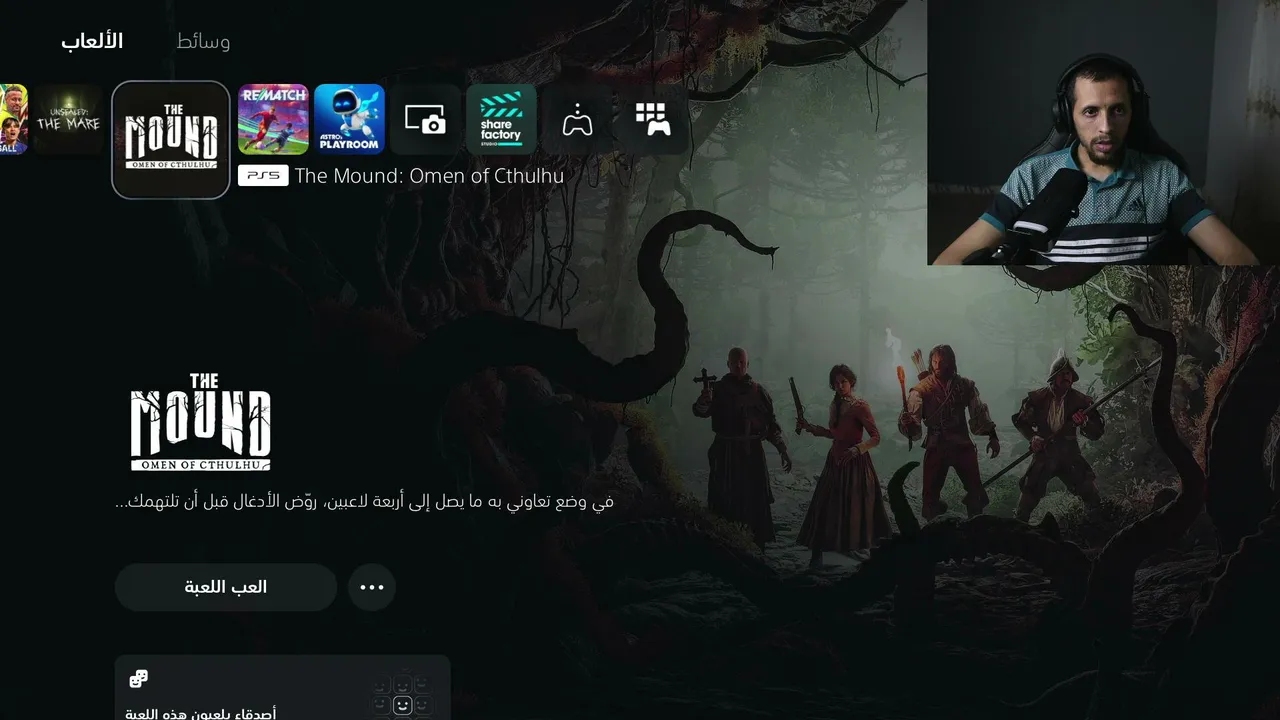Viewport: 1280px width, 720px height.
Task: Switch to the وسائط (Media) tab
Action: tap(203, 41)
